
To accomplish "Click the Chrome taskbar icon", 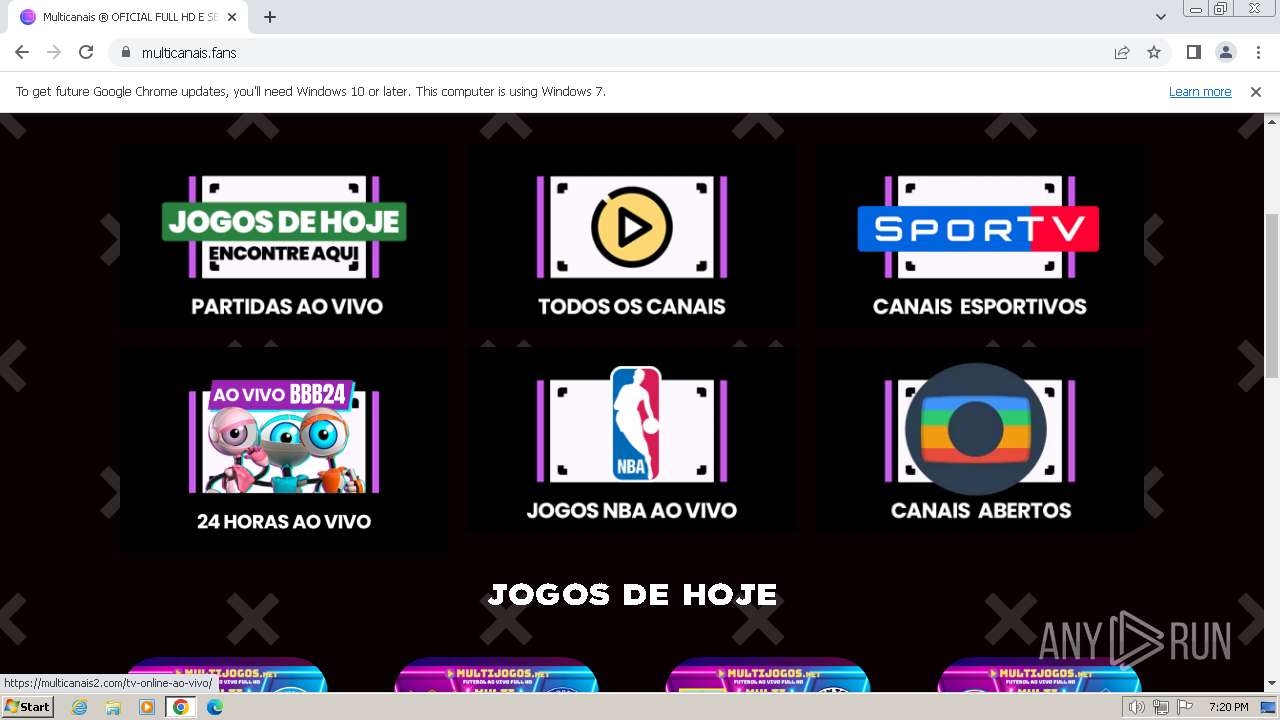I will click(x=181, y=707).
